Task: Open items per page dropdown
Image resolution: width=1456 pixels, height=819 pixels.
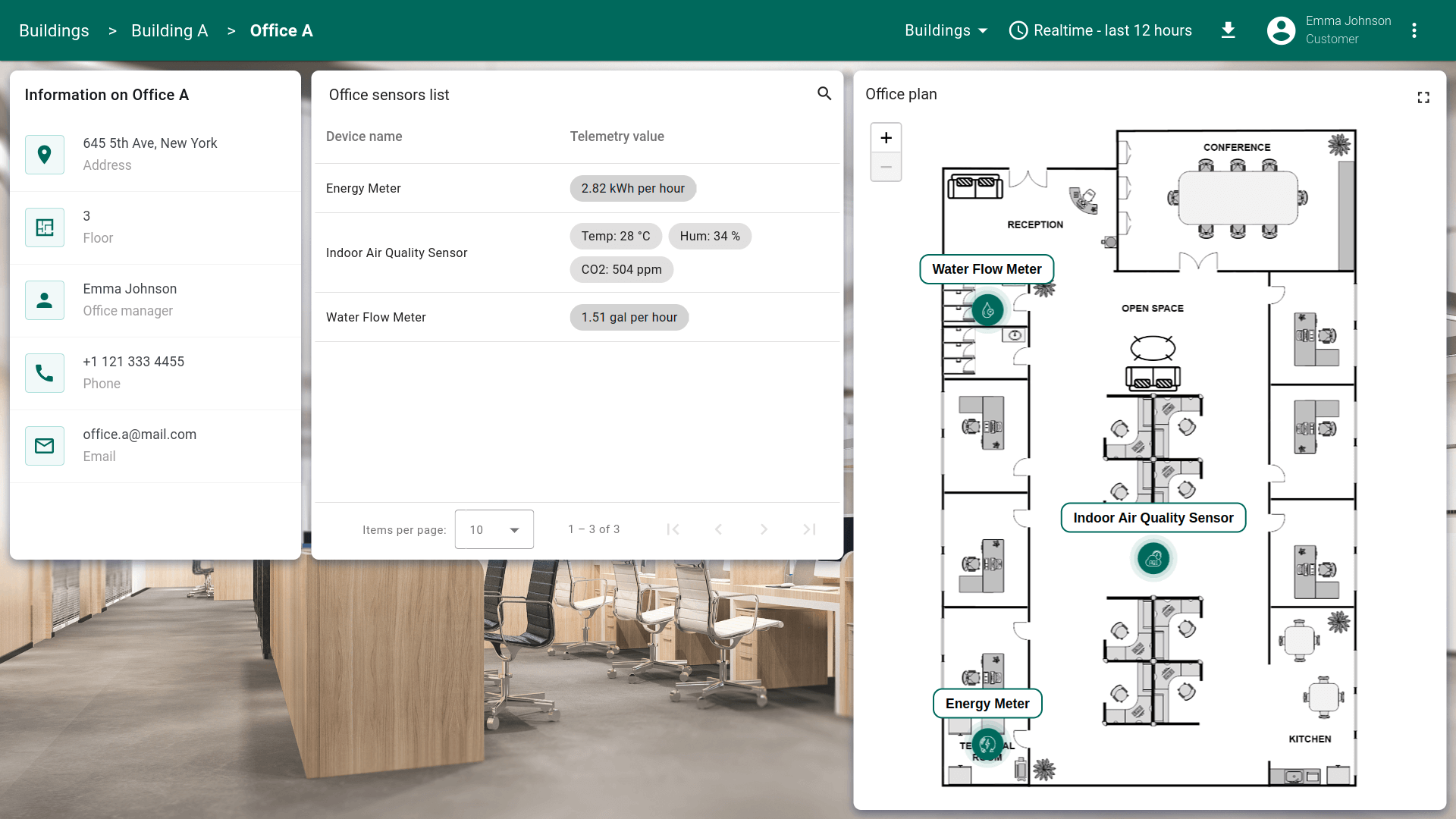Action: [x=494, y=529]
